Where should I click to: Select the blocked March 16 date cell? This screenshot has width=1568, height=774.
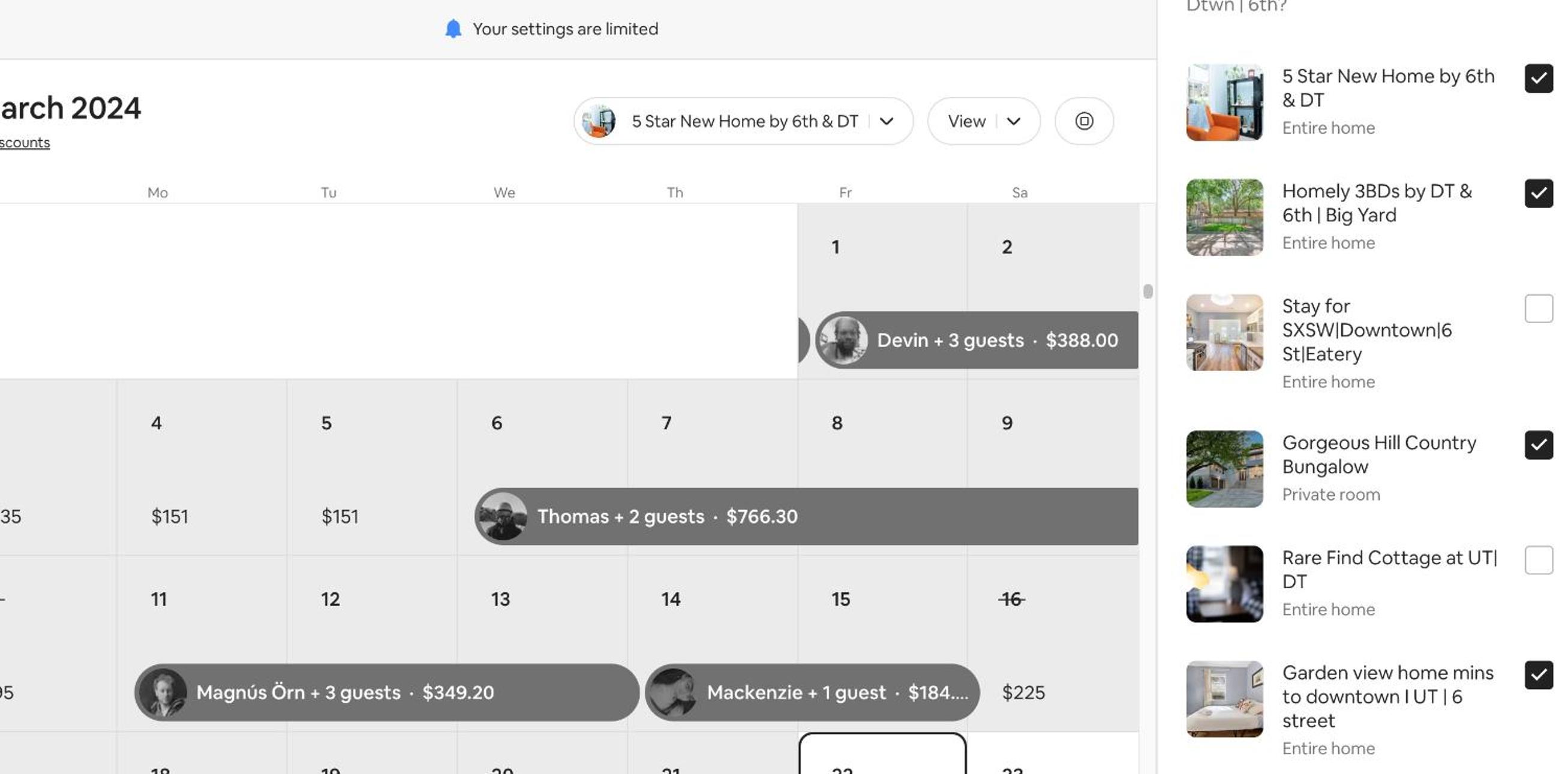click(x=1053, y=643)
